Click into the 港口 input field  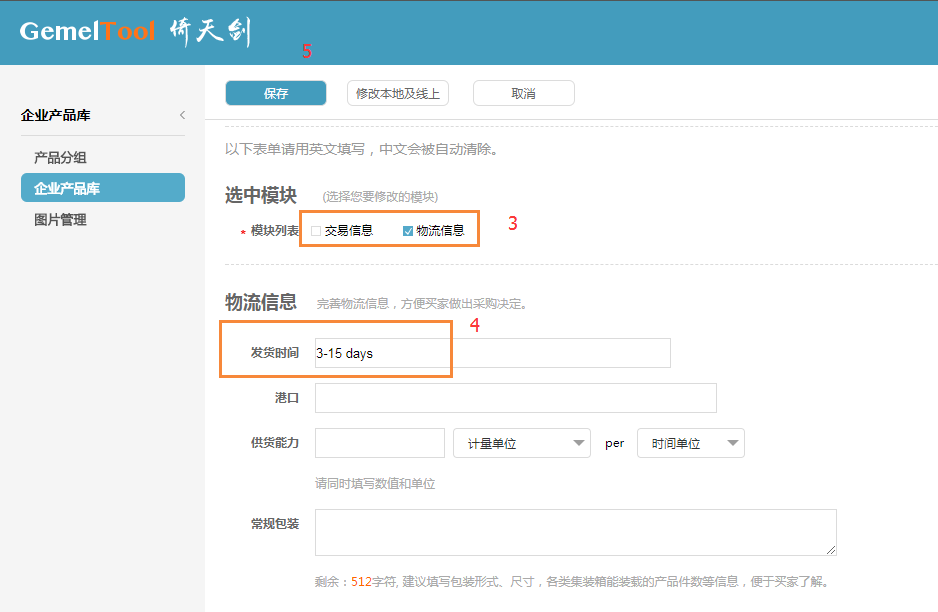pos(516,398)
